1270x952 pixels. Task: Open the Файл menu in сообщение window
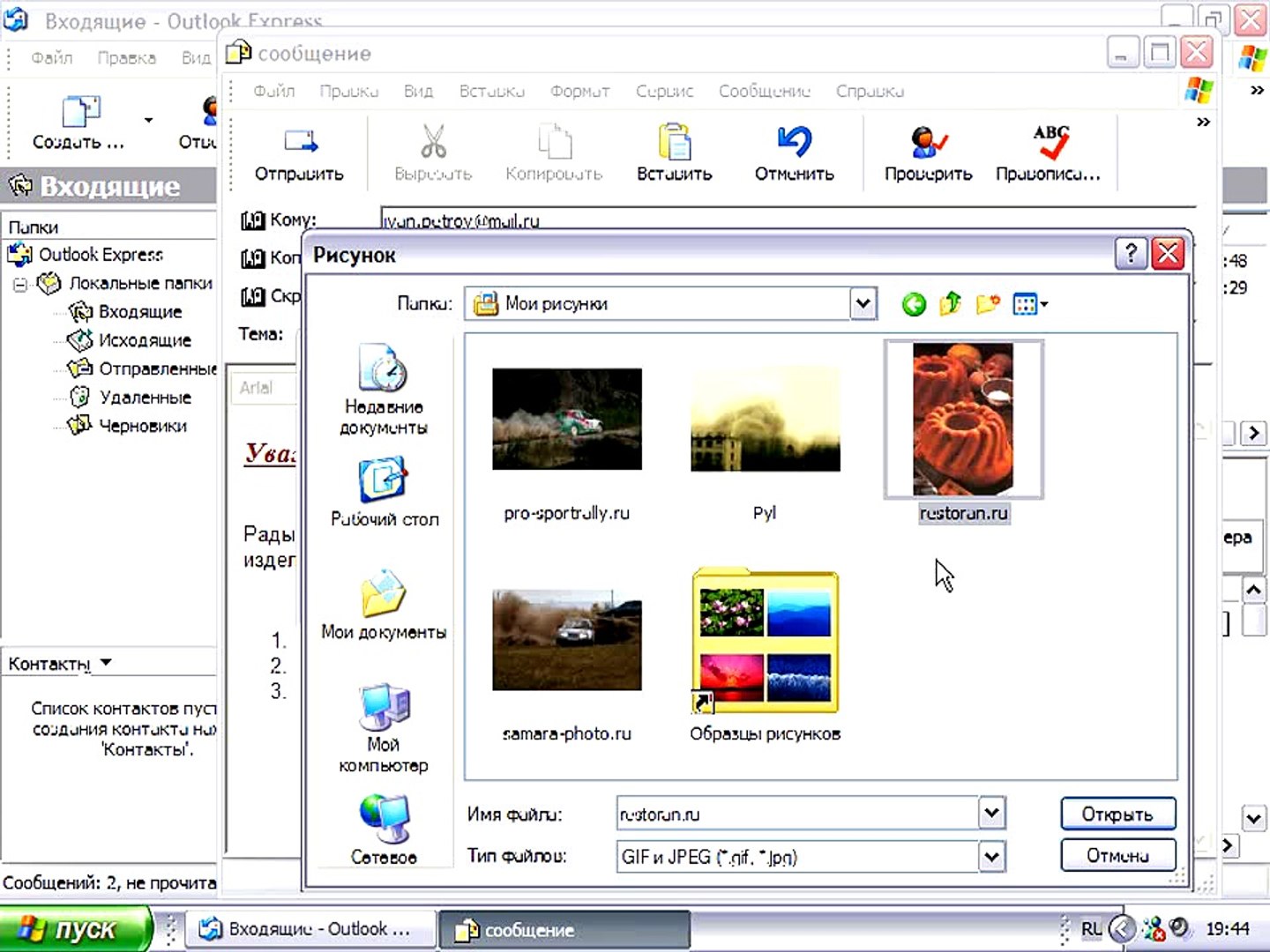point(274,91)
